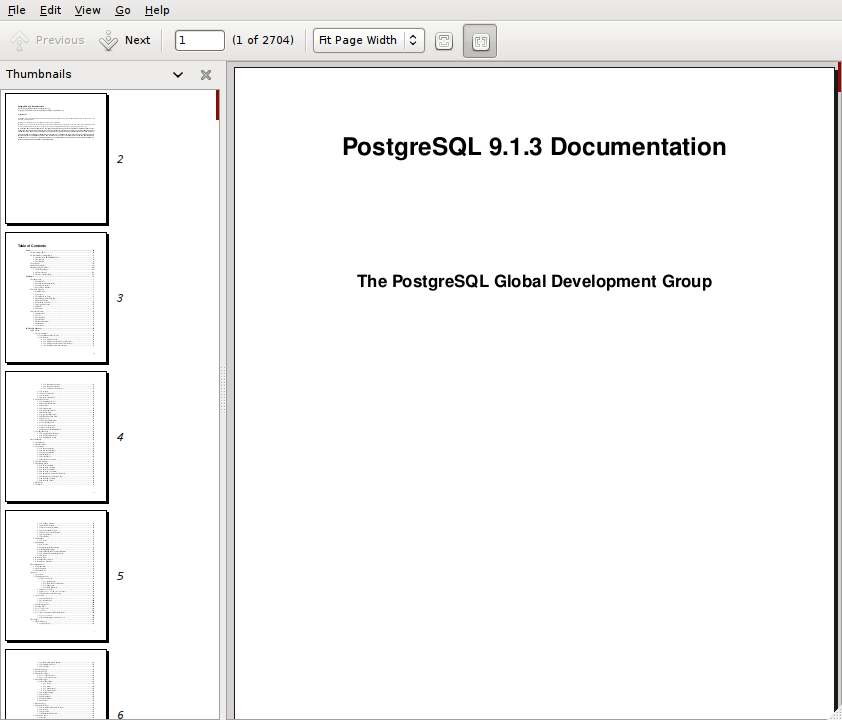
Task: Open the View menu
Action: point(87,10)
